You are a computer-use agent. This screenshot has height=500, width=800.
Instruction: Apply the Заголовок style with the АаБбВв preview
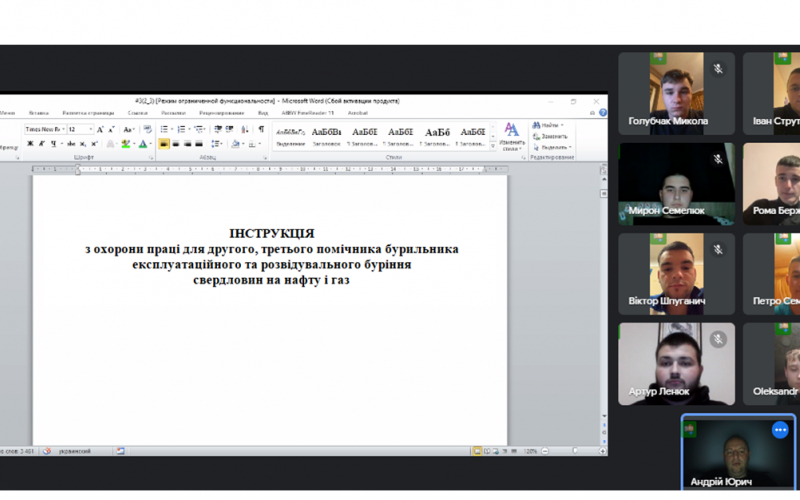[x=327, y=137]
